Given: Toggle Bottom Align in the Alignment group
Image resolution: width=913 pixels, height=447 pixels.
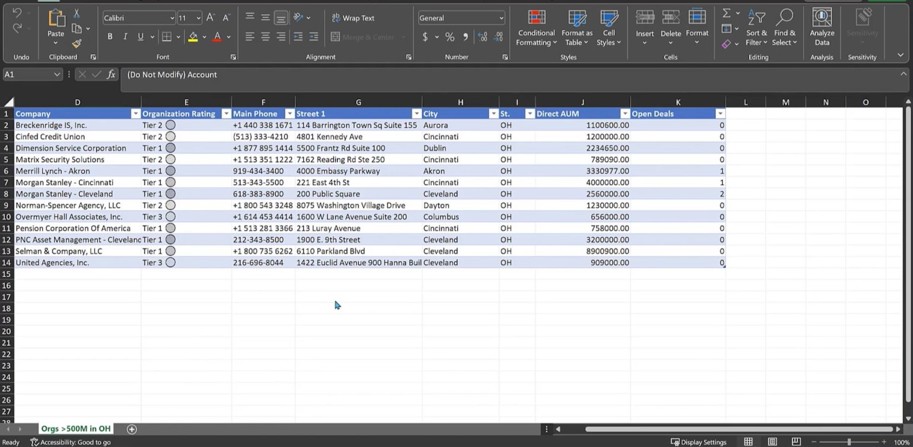Looking at the screenshot, I should pyautogui.click(x=281, y=17).
